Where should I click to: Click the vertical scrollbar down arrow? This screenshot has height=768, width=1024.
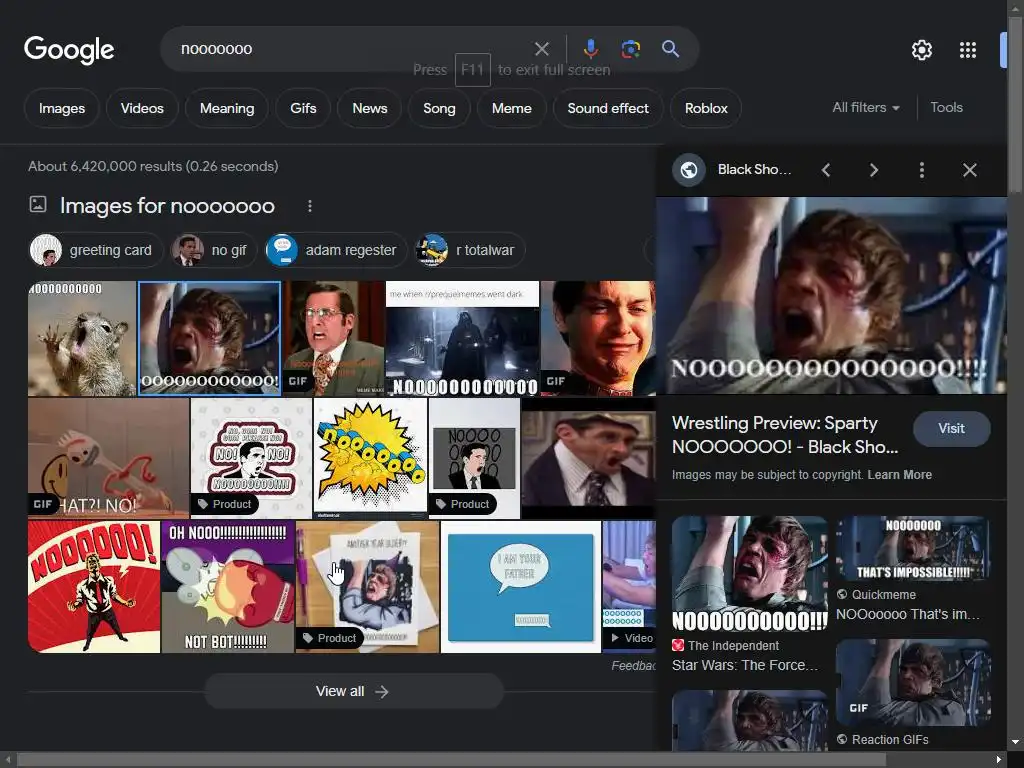1015,743
